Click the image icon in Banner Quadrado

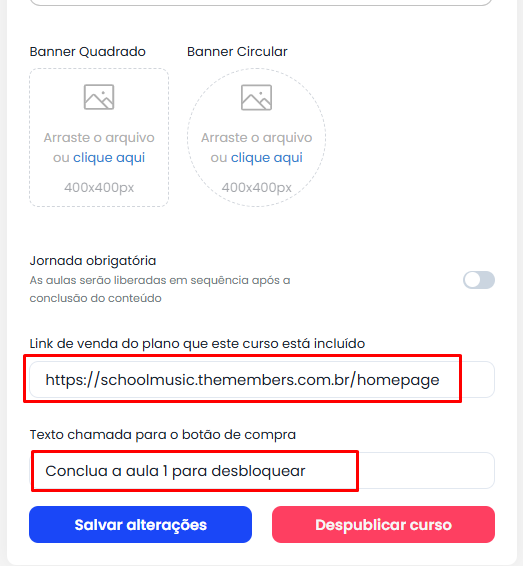[99, 97]
